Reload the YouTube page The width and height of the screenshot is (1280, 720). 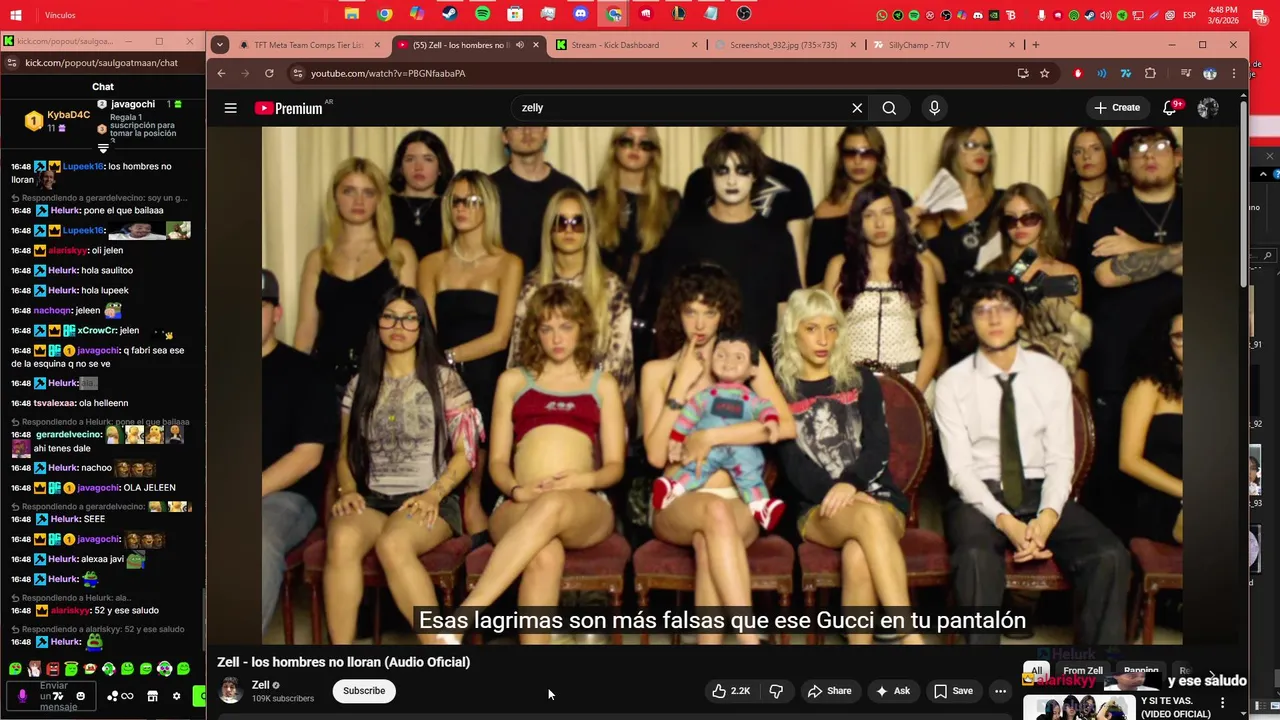[x=269, y=73]
